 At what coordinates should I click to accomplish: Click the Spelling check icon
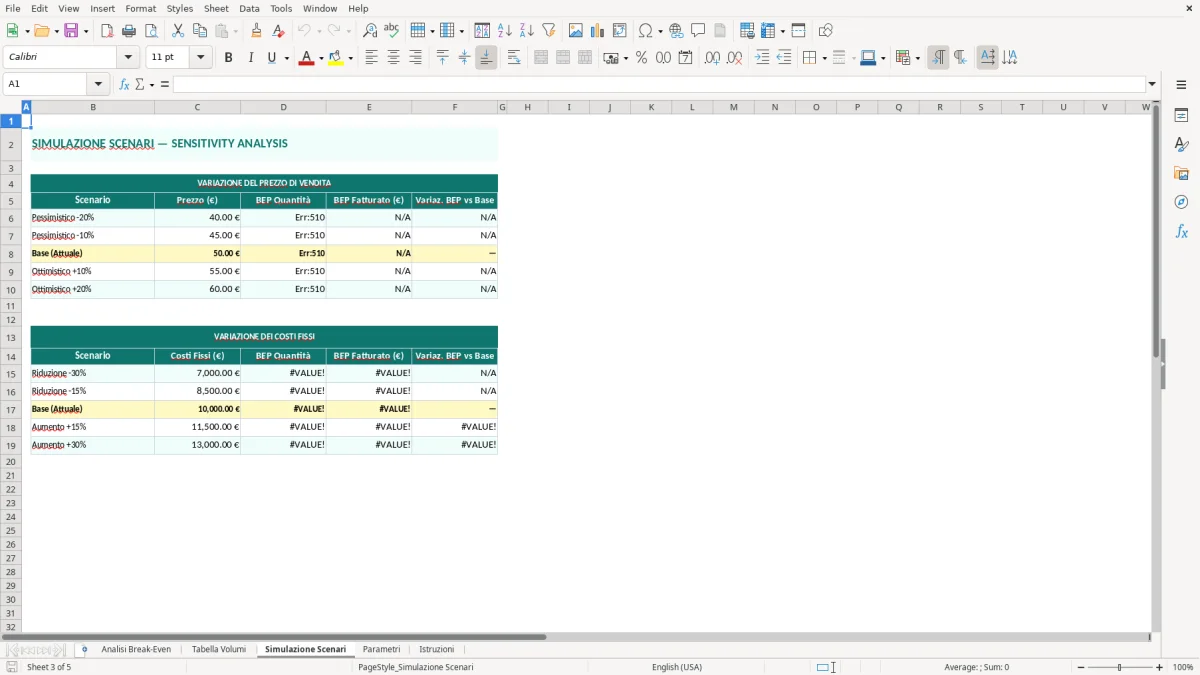(x=392, y=31)
